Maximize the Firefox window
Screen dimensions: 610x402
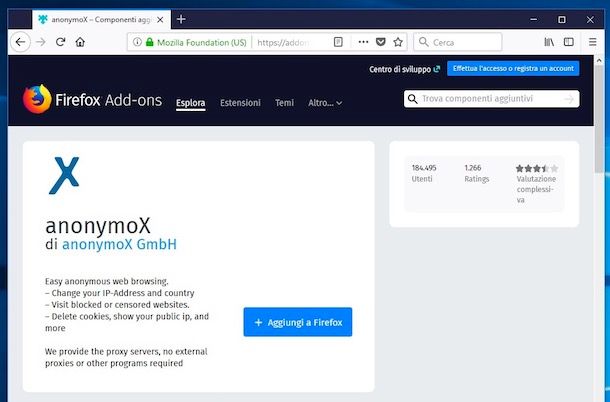pyautogui.click(x=562, y=19)
